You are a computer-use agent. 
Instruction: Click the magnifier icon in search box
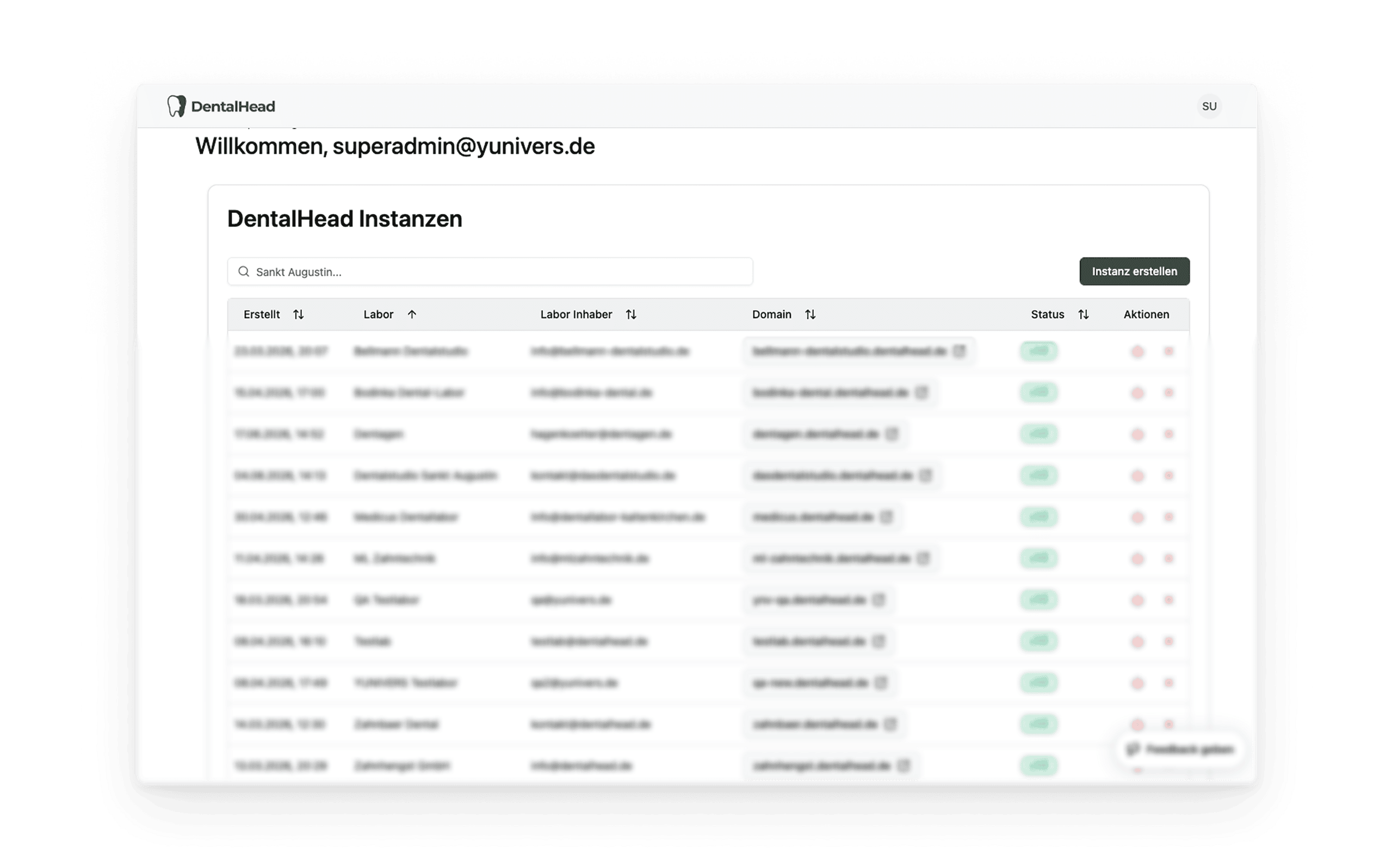coord(244,271)
